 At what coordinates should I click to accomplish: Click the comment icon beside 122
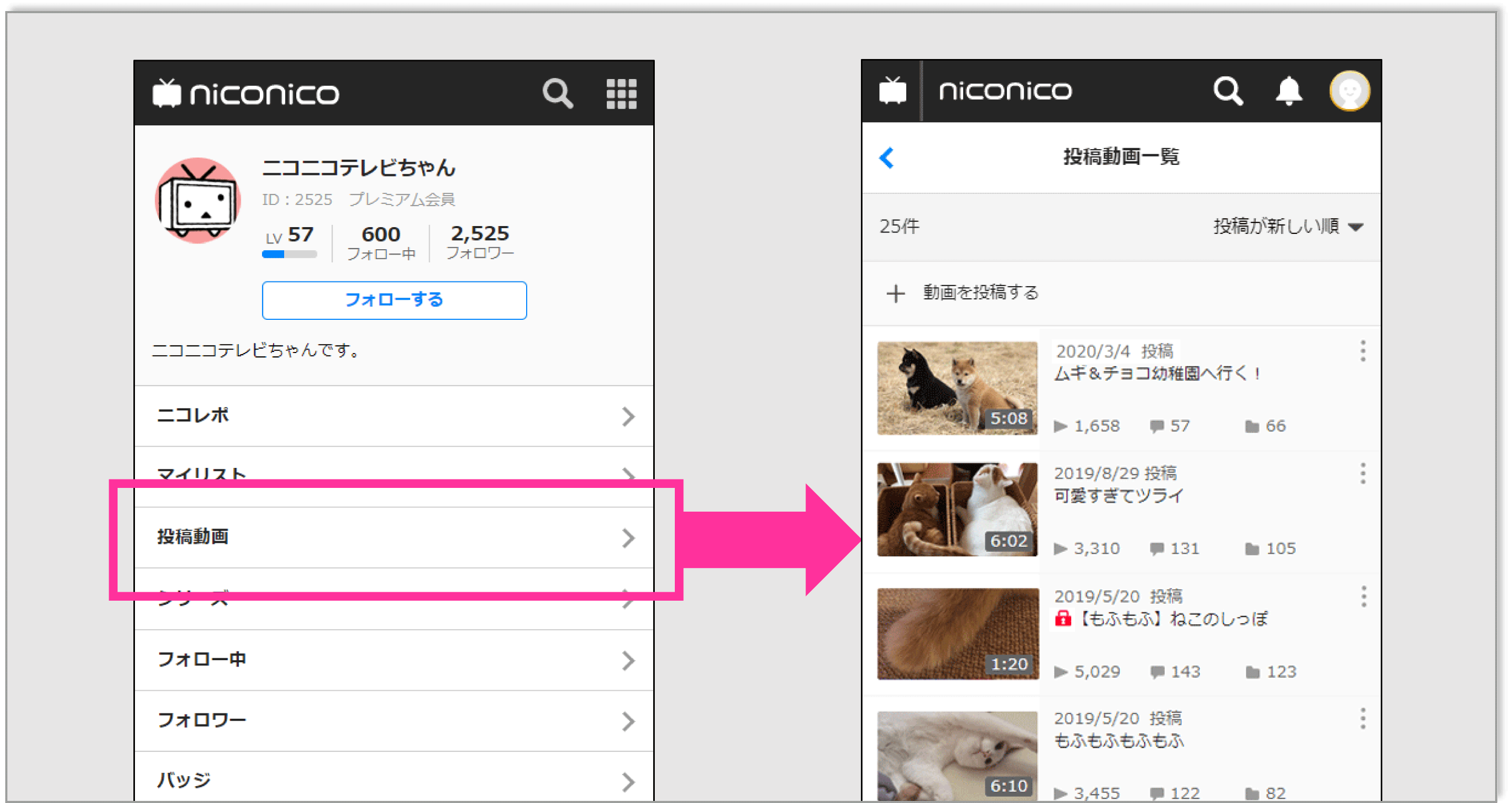coord(1156,794)
